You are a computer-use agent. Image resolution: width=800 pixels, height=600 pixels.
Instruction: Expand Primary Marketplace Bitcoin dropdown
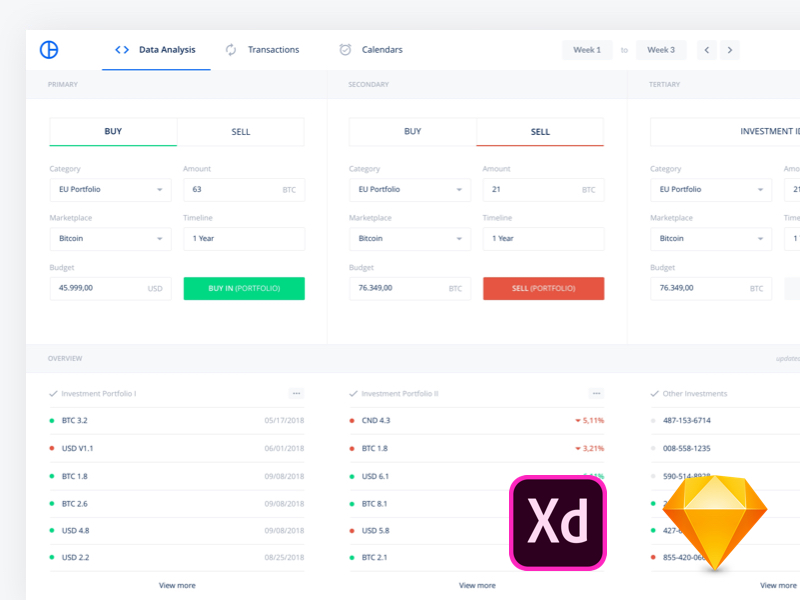[110, 239]
